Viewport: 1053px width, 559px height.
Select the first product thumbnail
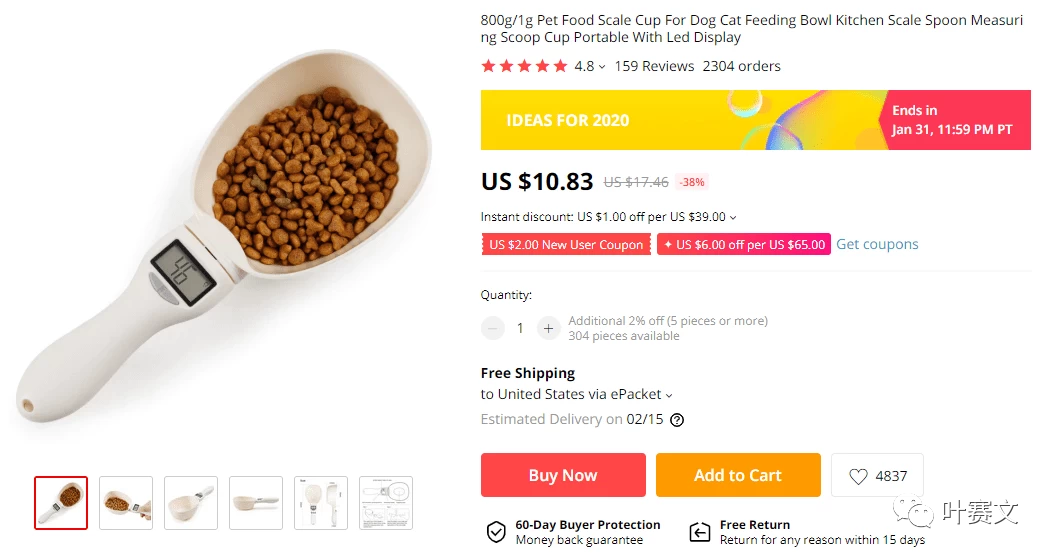click(61, 503)
